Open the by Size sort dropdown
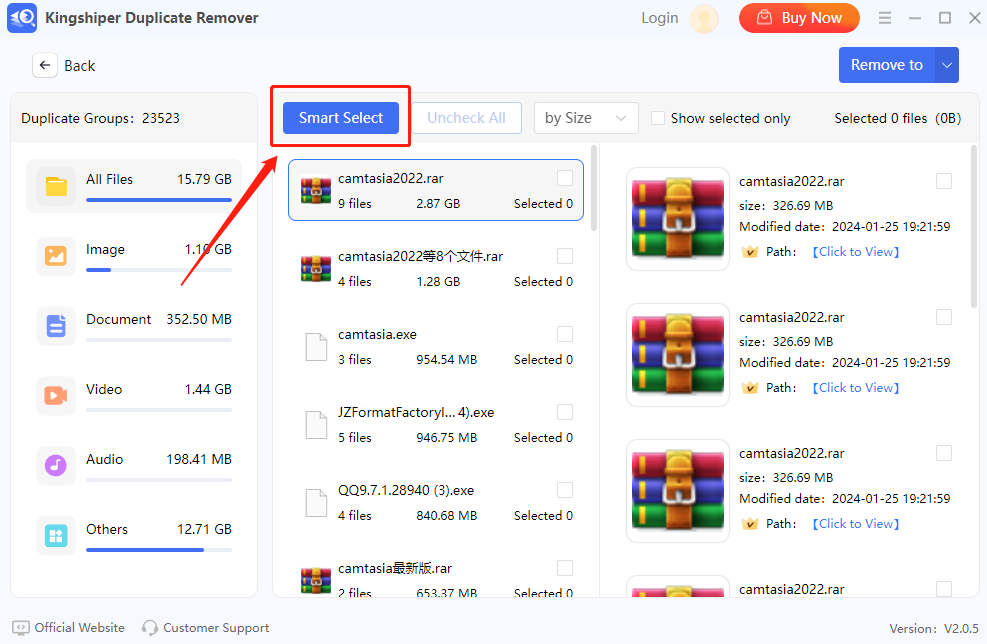The height and width of the screenshot is (644, 987). coord(586,118)
